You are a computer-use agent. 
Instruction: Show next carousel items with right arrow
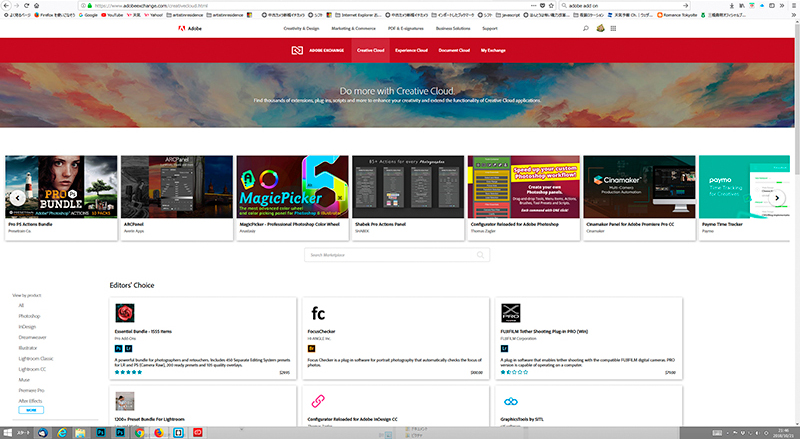777,198
